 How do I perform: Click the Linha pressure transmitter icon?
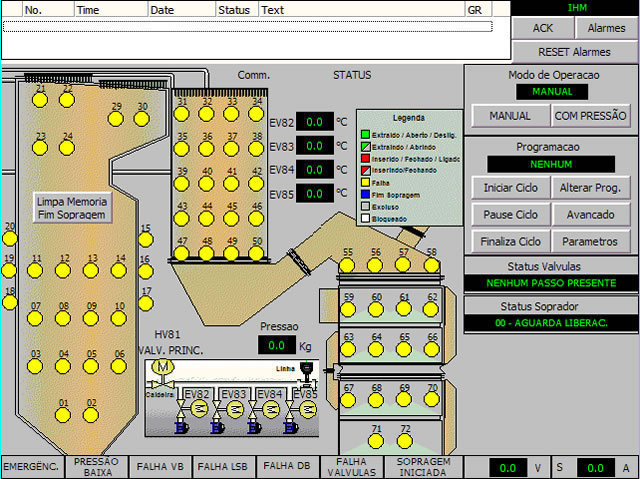(306, 373)
